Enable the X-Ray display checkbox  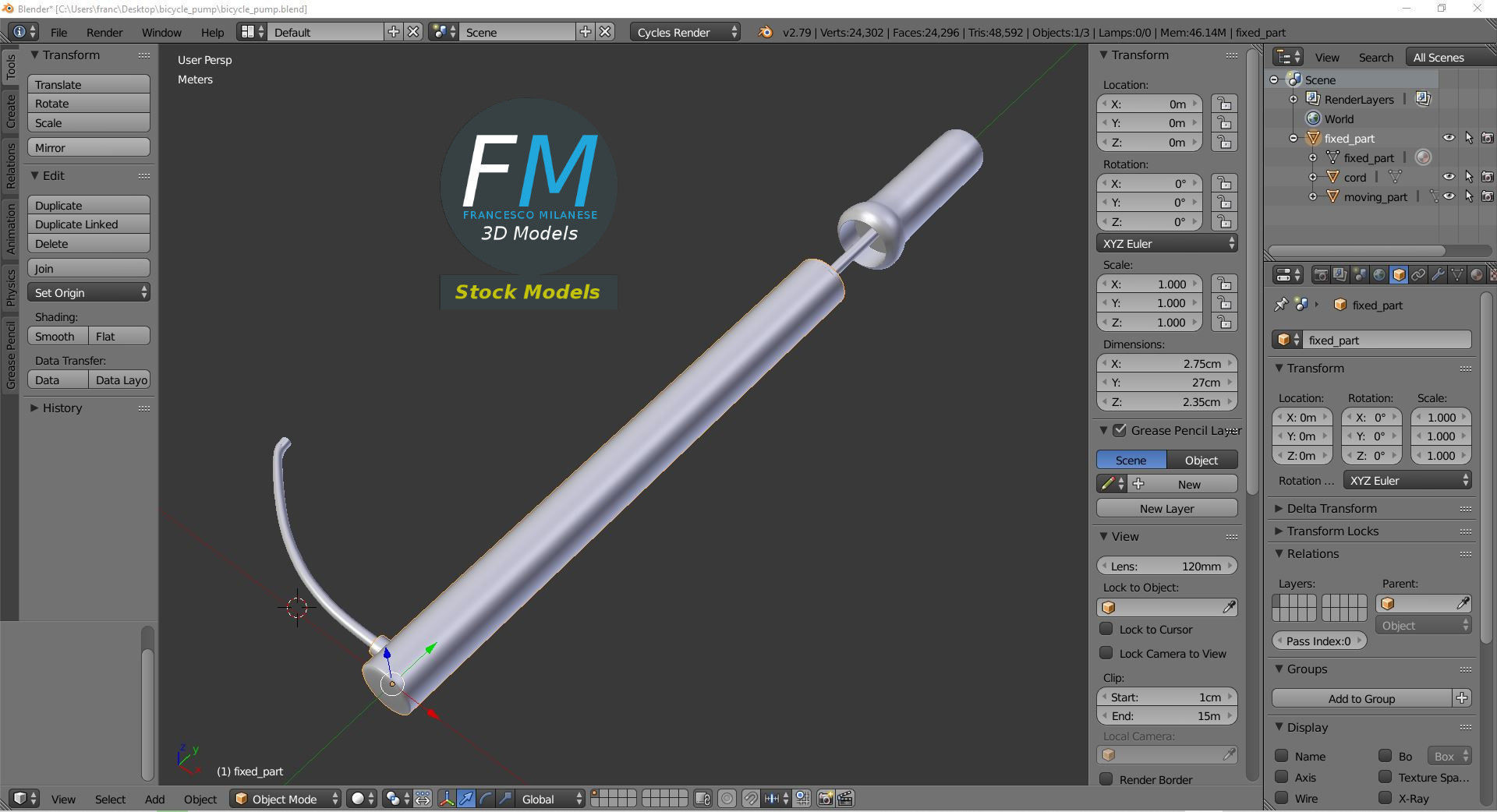coord(1385,798)
